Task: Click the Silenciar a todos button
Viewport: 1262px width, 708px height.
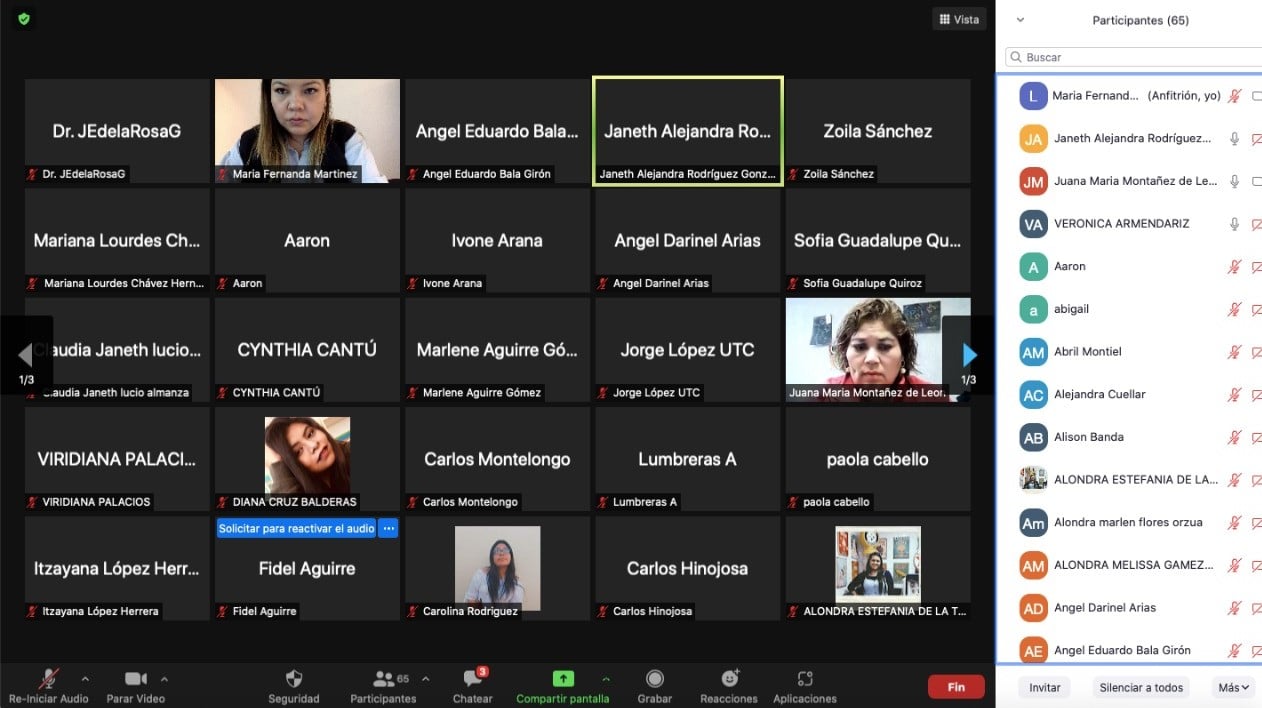Action: (x=1141, y=687)
